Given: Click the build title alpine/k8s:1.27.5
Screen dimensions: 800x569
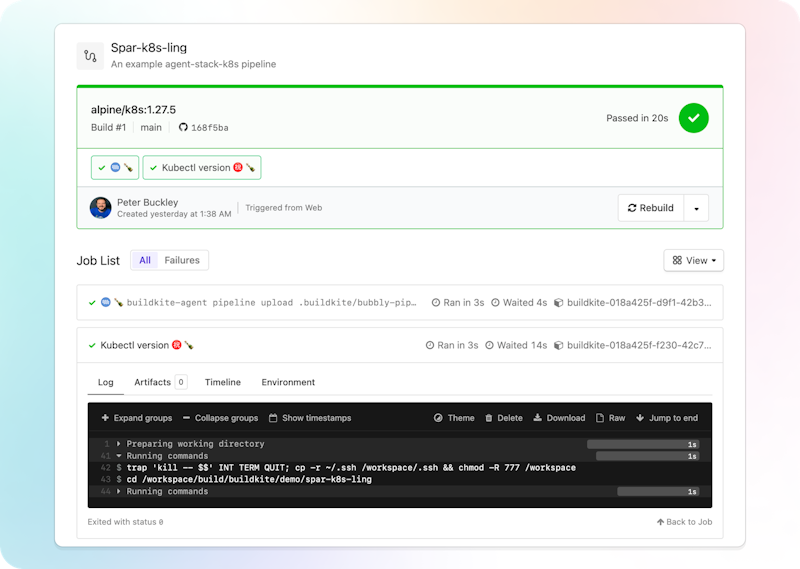Looking at the screenshot, I should click(x=133, y=110).
